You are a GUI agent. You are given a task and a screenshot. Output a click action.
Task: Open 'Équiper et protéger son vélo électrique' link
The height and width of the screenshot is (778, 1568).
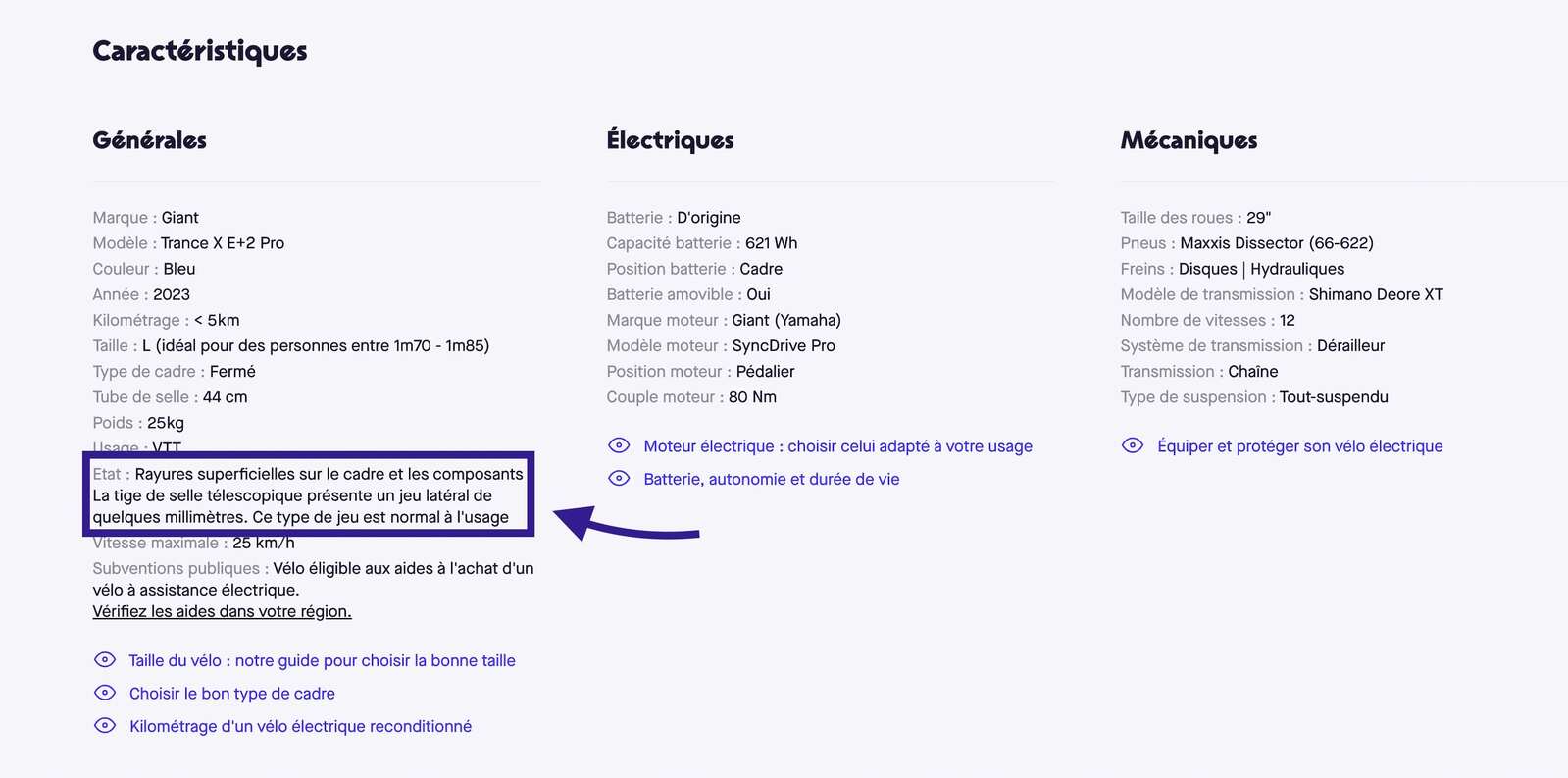(1299, 446)
